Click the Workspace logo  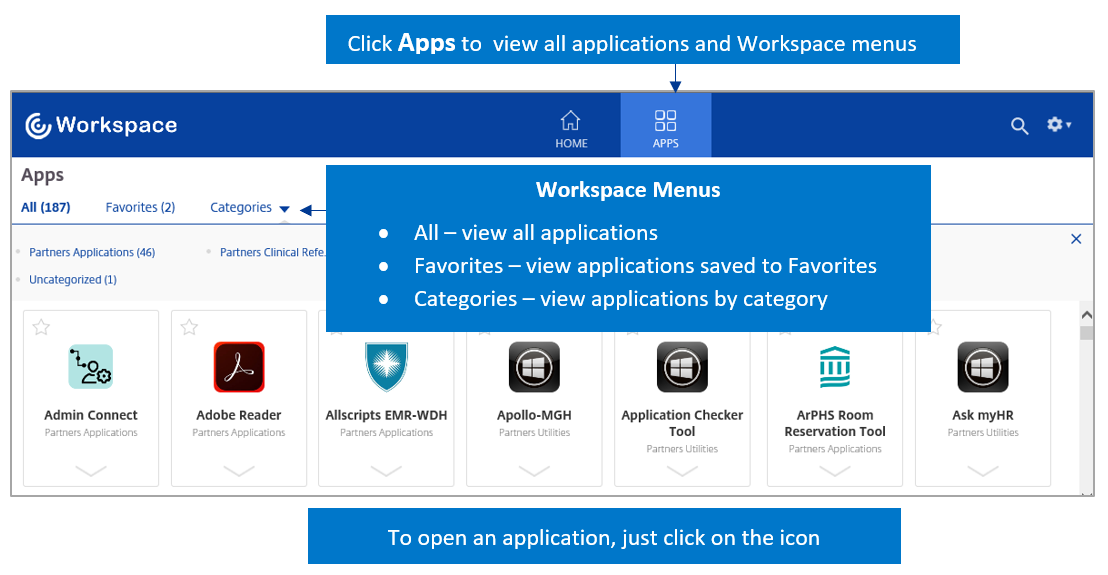(x=101, y=126)
